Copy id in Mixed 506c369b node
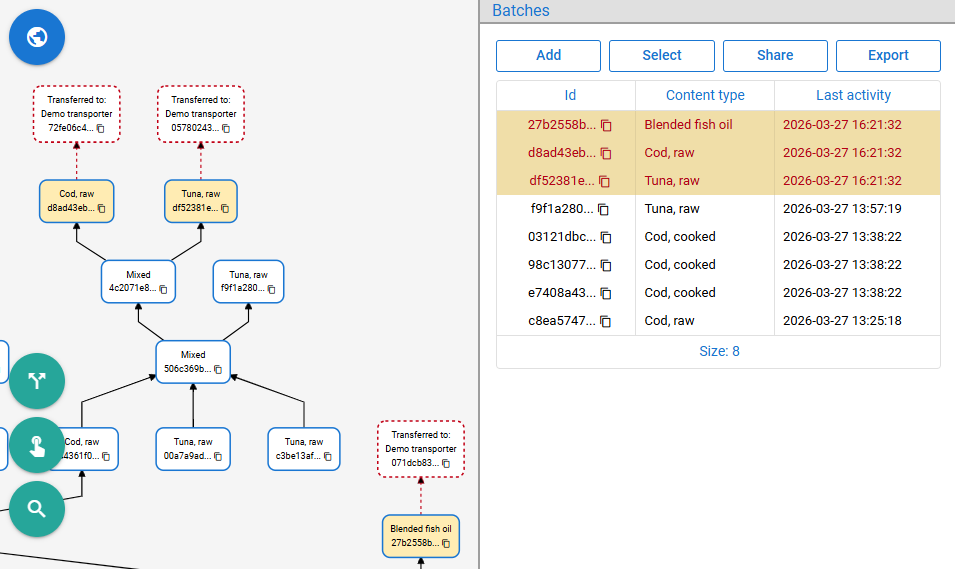Image resolution: width=955 pixels, height=569 pixels. click(218, 369)
